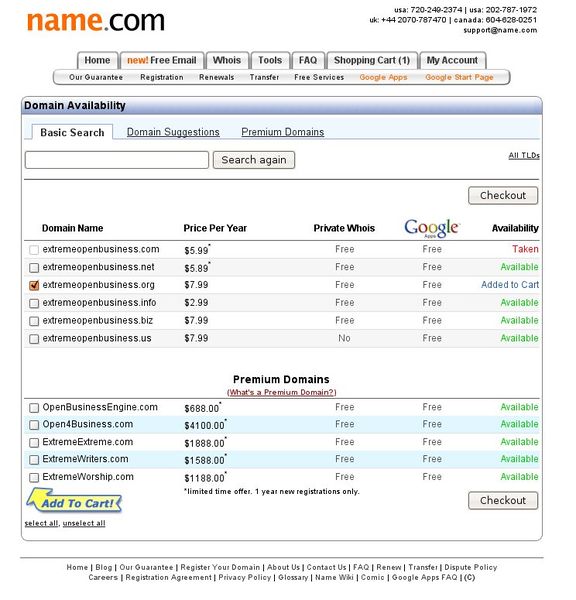Click the Search again button
The height and width of the screenshot is (600, 576).
pyautogui.click(x=254, y=160)
